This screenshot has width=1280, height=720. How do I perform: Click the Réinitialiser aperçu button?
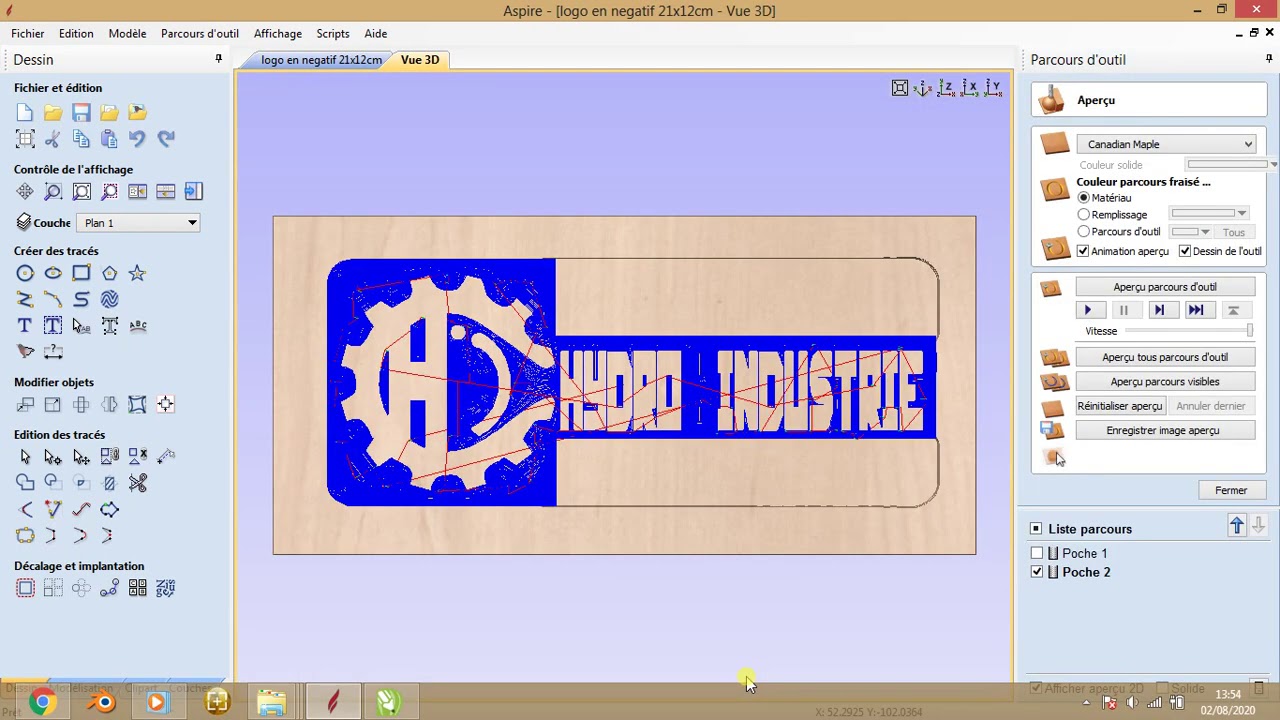click(1120, 406)
